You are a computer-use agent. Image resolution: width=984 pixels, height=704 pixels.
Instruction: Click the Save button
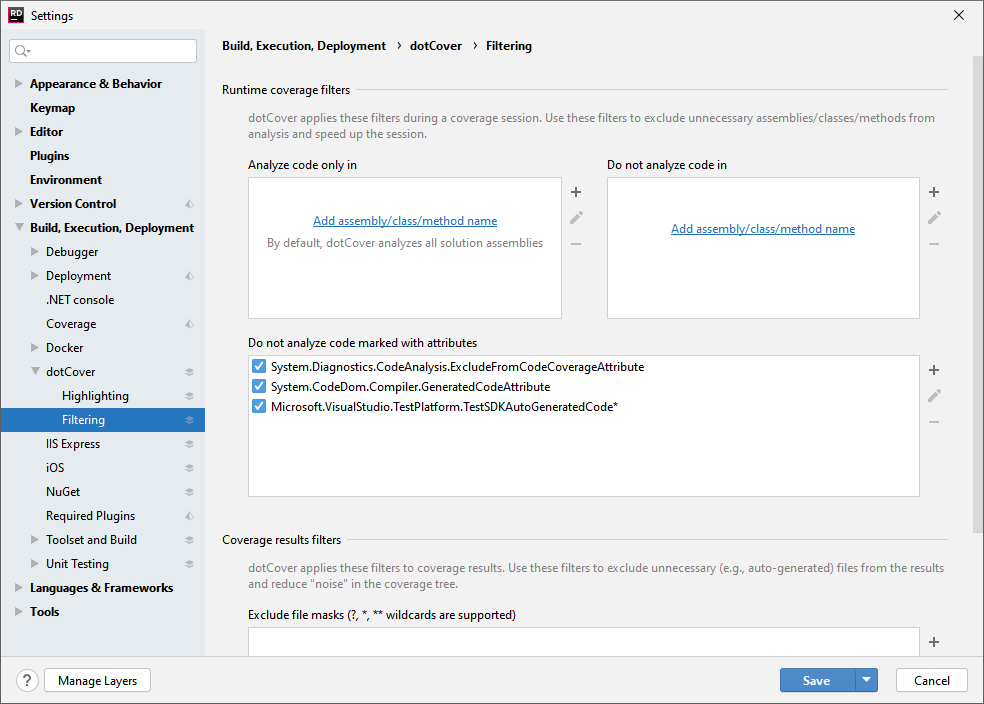click(x=817, y=680)
